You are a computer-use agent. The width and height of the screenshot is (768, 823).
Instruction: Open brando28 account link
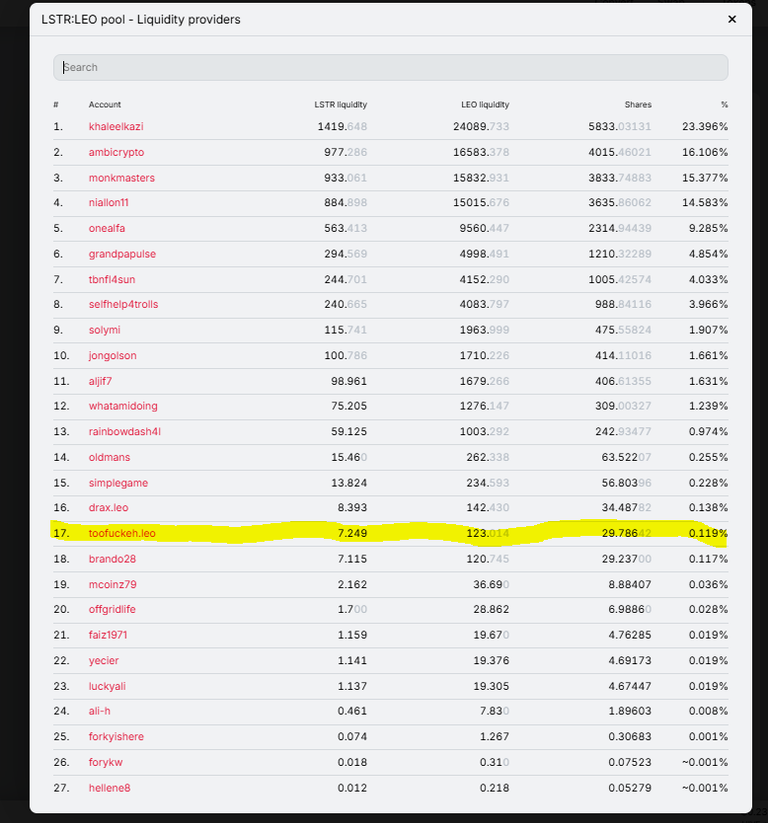[x=112, y=559]
